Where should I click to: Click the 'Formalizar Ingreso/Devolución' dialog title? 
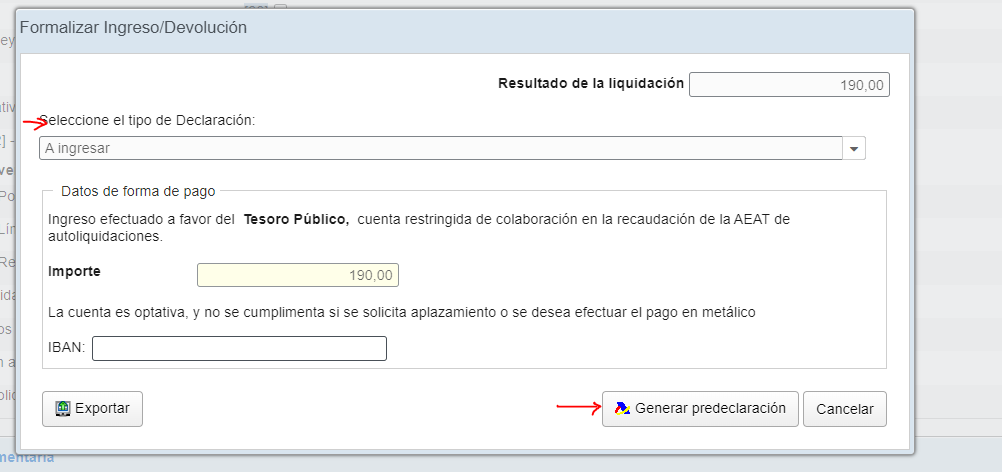click(x=133, y=28)
